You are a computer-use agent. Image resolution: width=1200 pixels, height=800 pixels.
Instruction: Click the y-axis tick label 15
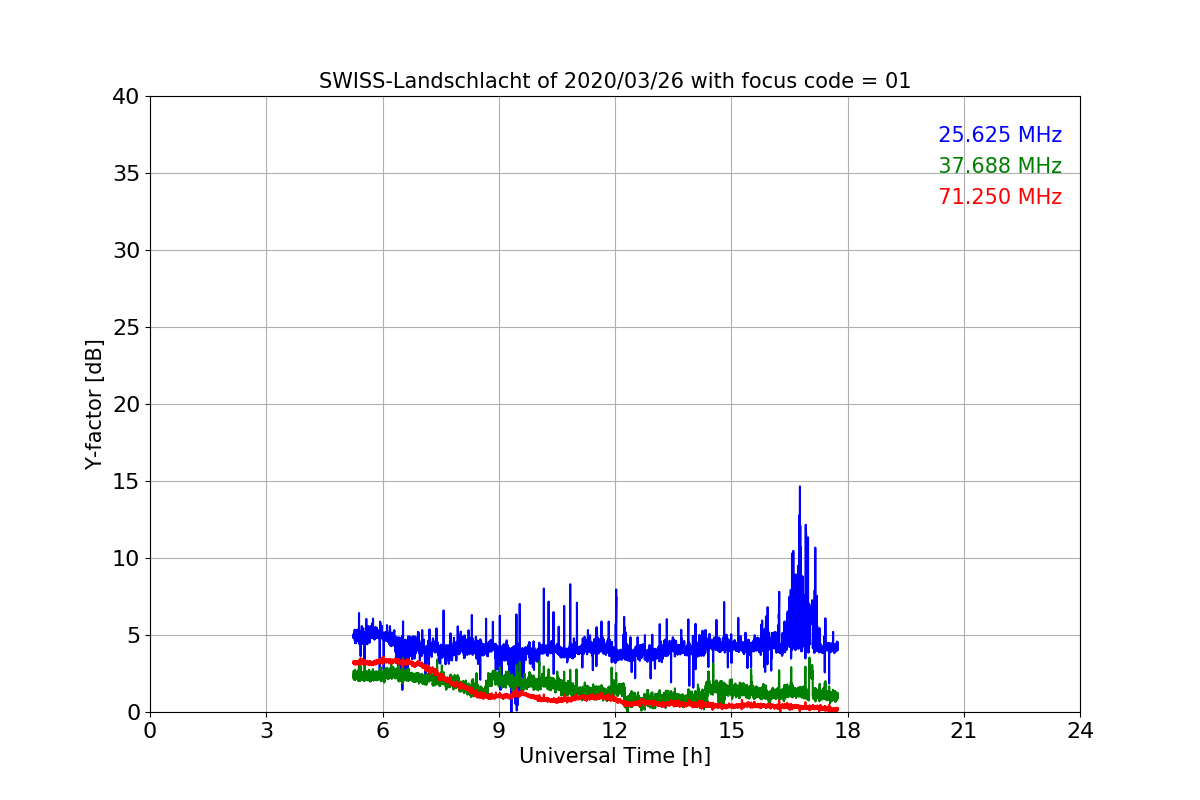point(125,482)
